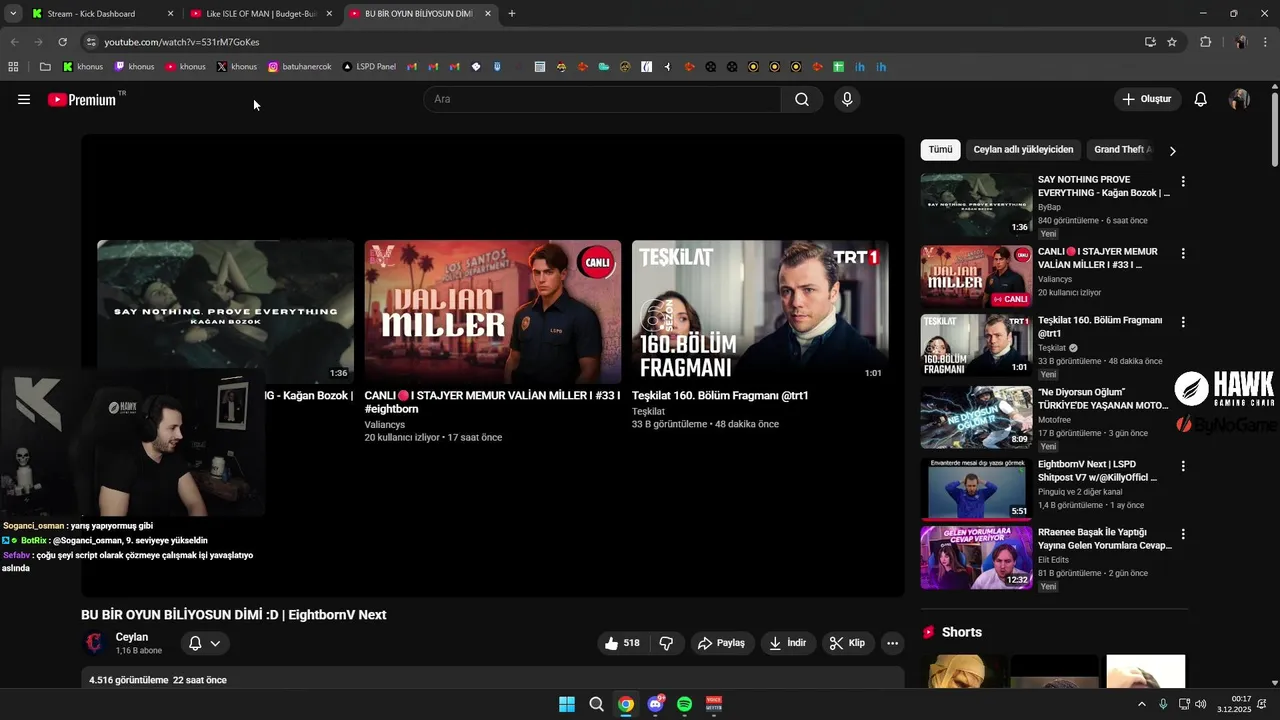Open LSPD Panel bookmark
1280x720 pixels.
click(369, 67)
